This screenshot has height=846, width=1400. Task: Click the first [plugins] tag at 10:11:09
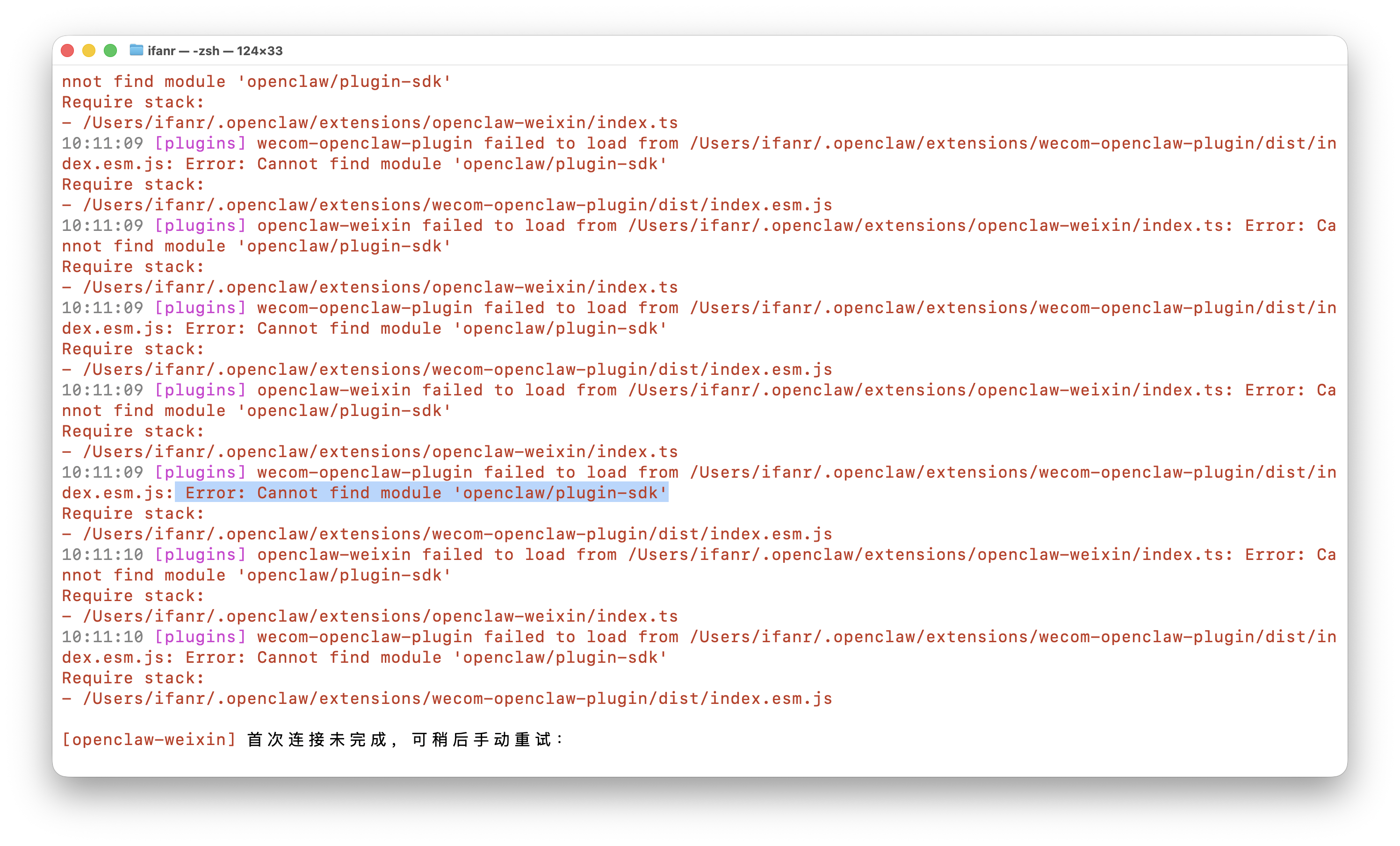click(200, 143)
